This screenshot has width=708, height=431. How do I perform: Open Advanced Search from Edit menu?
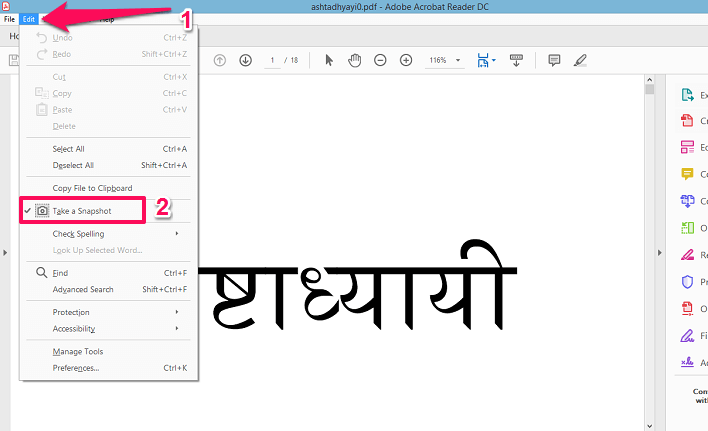108,289
